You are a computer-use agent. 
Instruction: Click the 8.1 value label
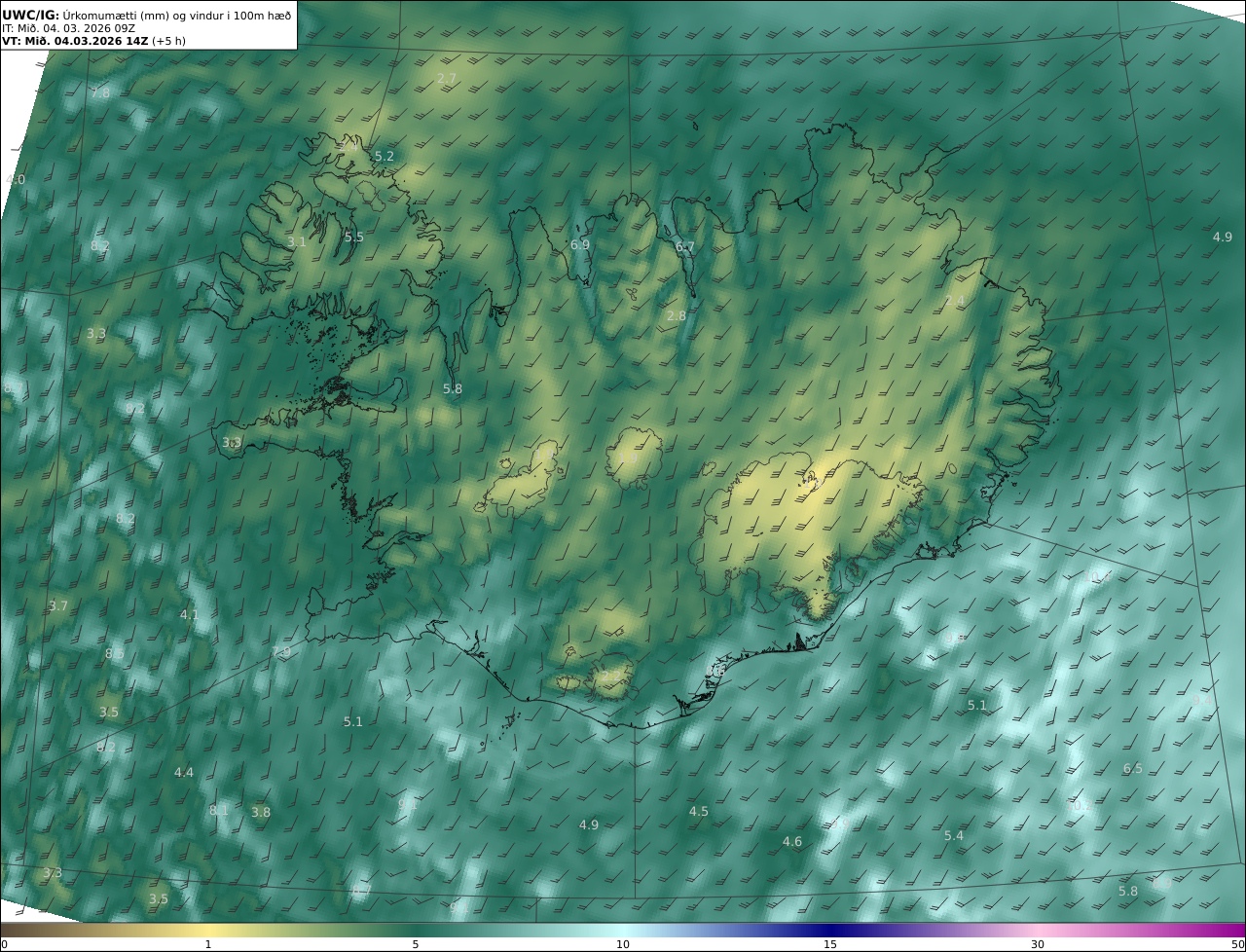[x=219, y=810]
